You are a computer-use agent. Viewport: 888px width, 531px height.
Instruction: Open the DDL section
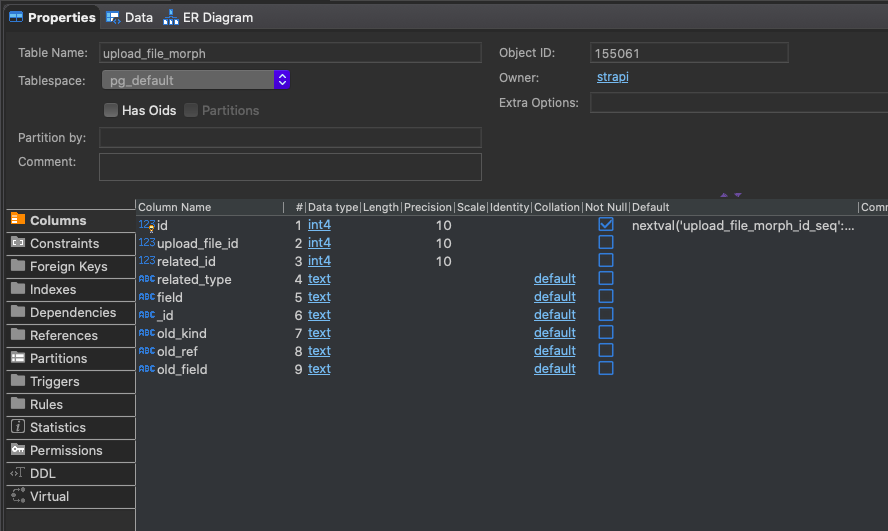tap(71, 473)
